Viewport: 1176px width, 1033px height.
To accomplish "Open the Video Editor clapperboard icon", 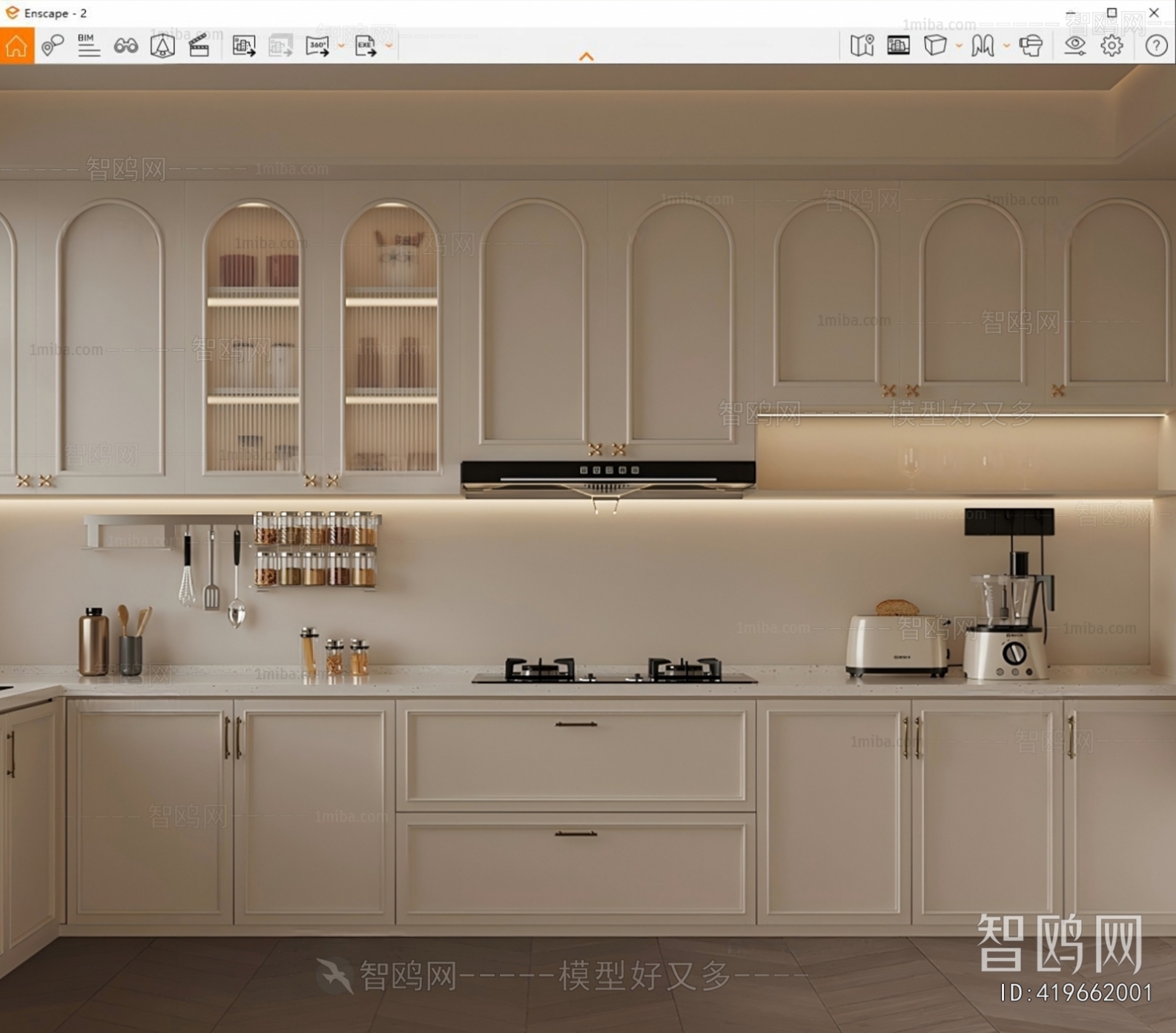I will [x=199, y=46].
